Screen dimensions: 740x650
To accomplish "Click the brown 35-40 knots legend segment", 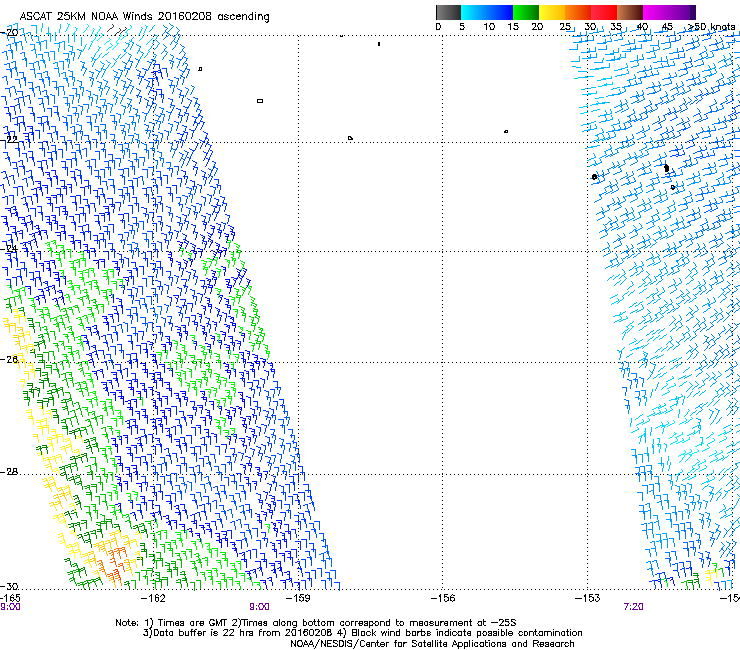I will click(x=630, y=12).
